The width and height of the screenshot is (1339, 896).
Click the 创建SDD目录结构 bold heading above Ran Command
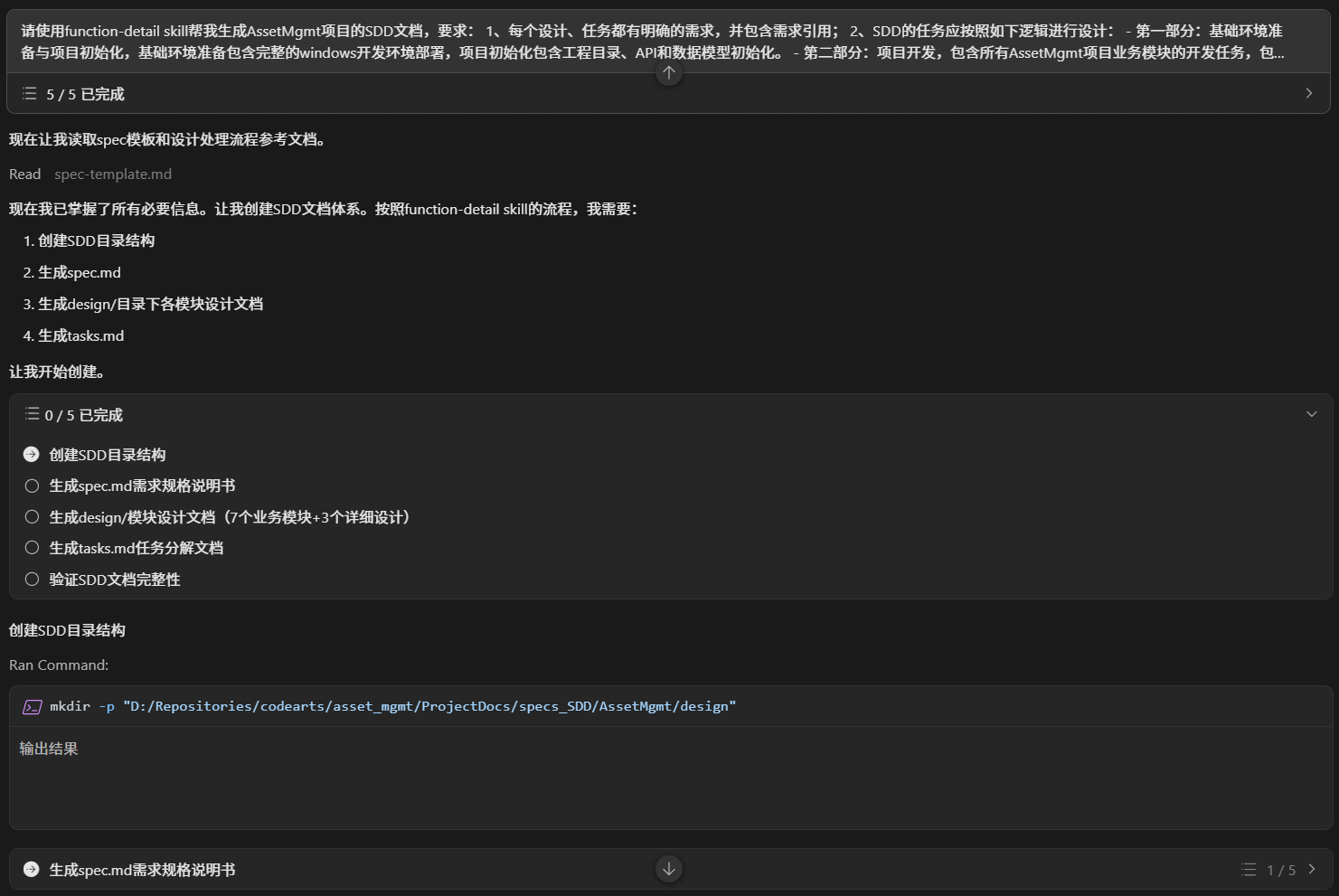pos(67,630)
